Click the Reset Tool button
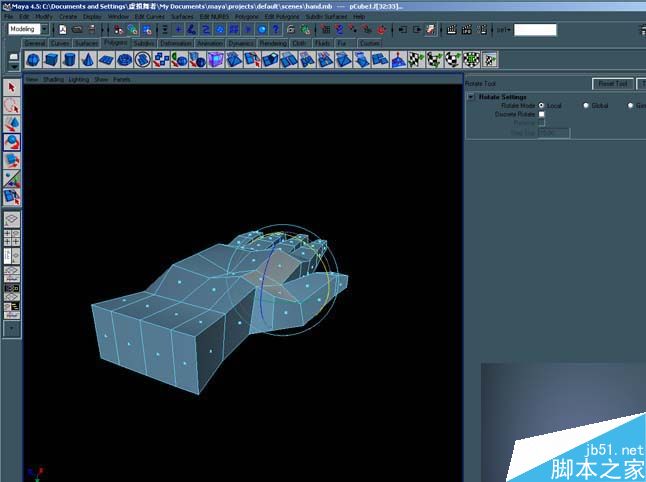 coord(613,84)
